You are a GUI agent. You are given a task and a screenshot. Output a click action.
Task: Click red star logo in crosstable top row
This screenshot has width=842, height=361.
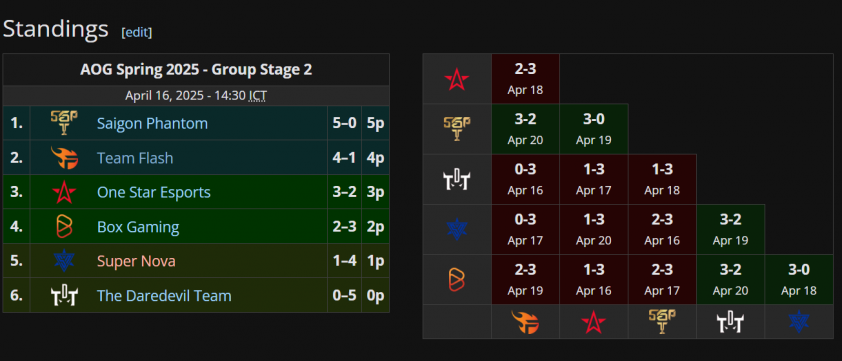(457, 80)
